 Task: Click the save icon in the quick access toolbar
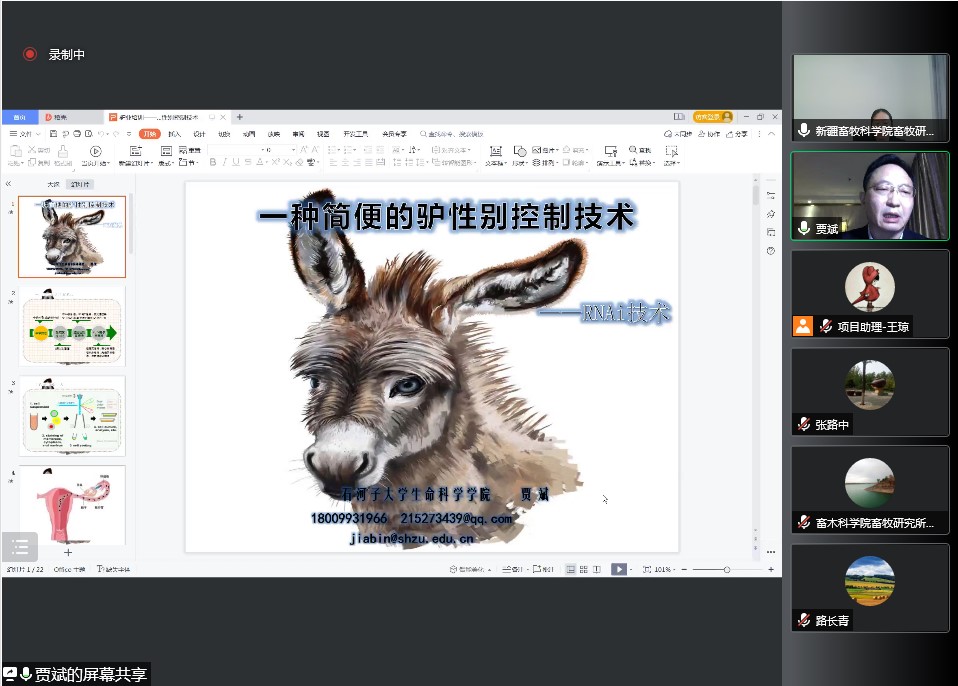[x=53, y=134]
